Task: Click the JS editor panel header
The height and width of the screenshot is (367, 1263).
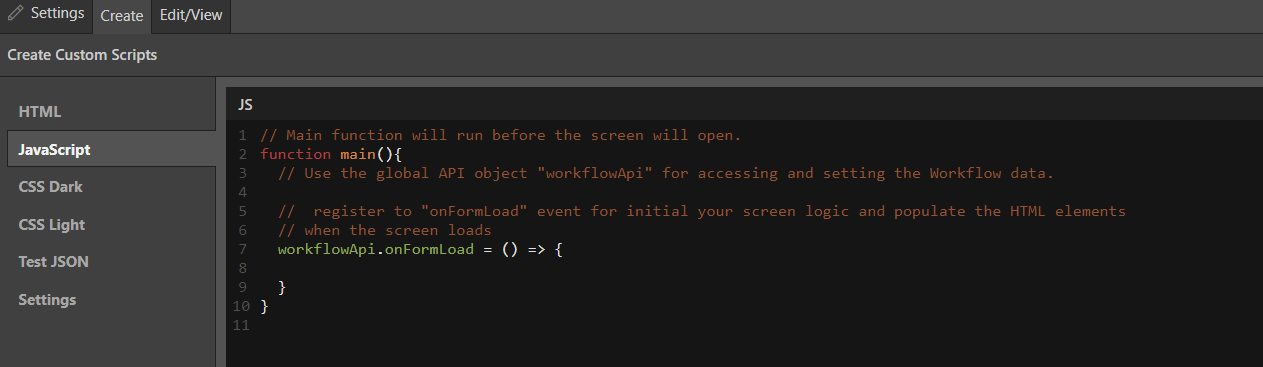Action: pyautogui.click(x=744, y=104)
